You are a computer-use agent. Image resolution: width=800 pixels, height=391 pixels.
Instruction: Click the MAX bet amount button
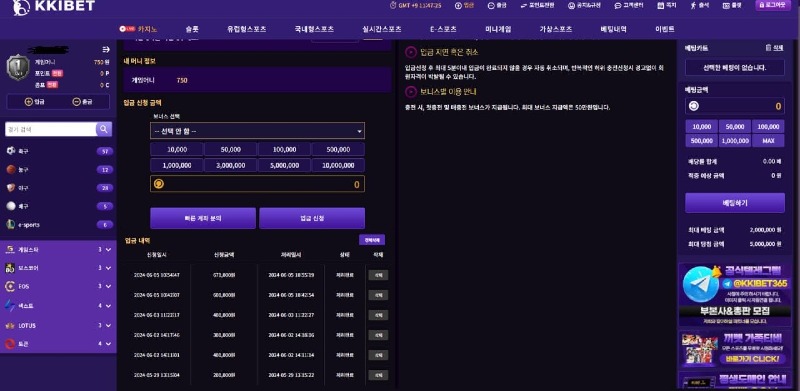[x=768, y=140]
